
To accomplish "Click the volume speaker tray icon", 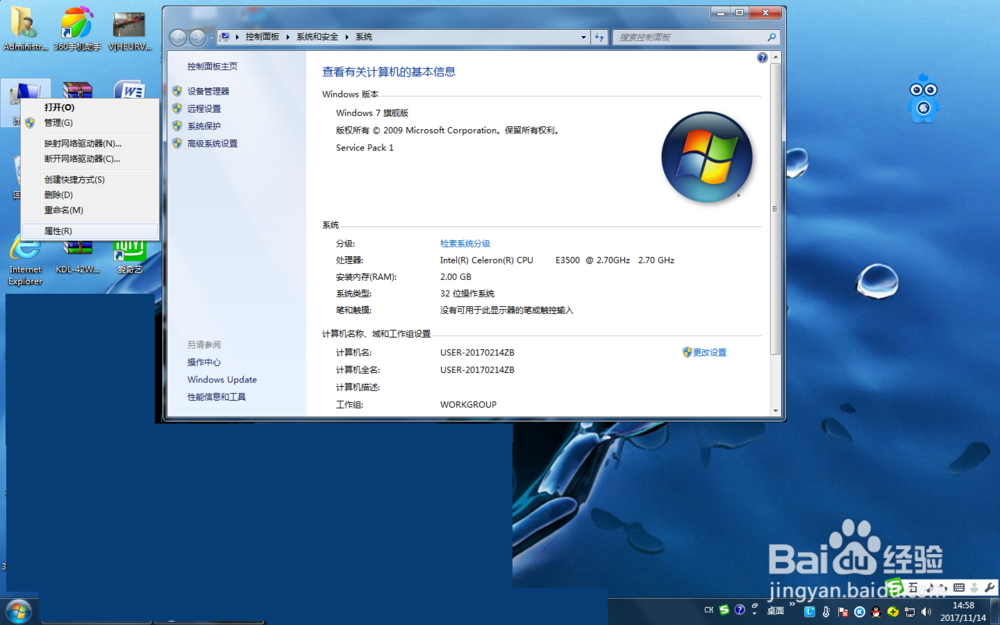I will (x=926, y=612).
